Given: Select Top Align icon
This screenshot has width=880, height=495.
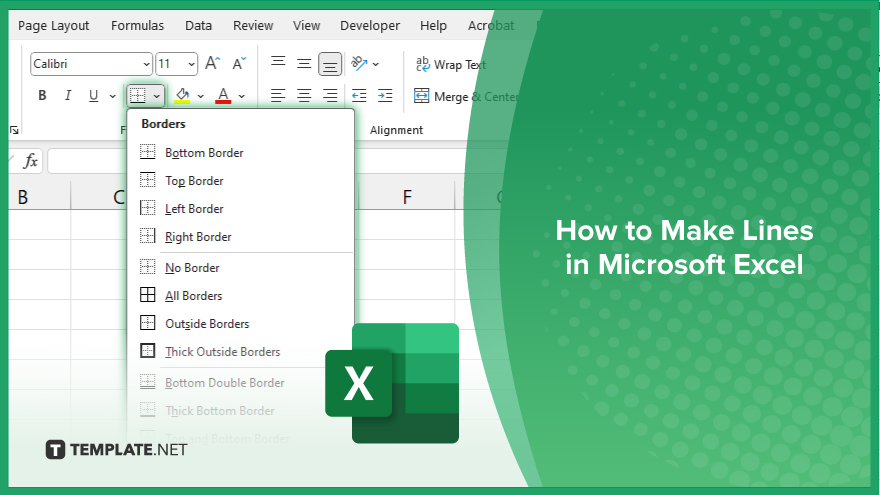Looking at the screenshot, I should point(278,63).
